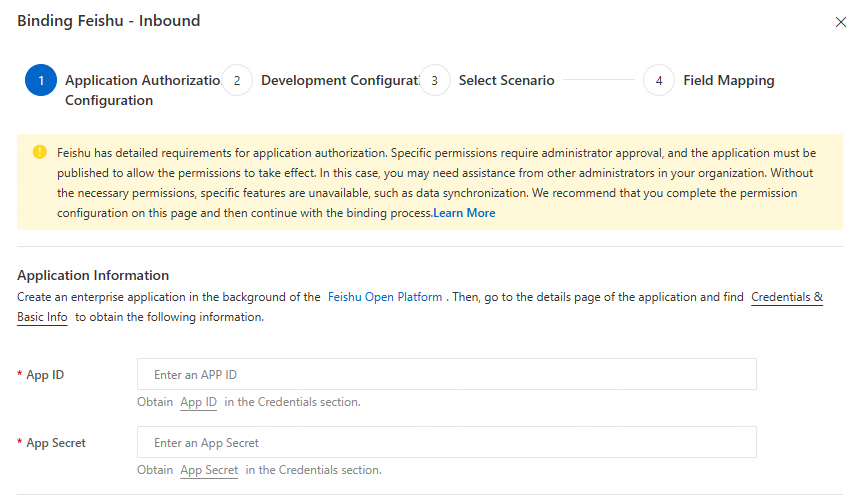The image size is (860, 496).
Task: Open the Learn More link
Action: pos(464,213)
